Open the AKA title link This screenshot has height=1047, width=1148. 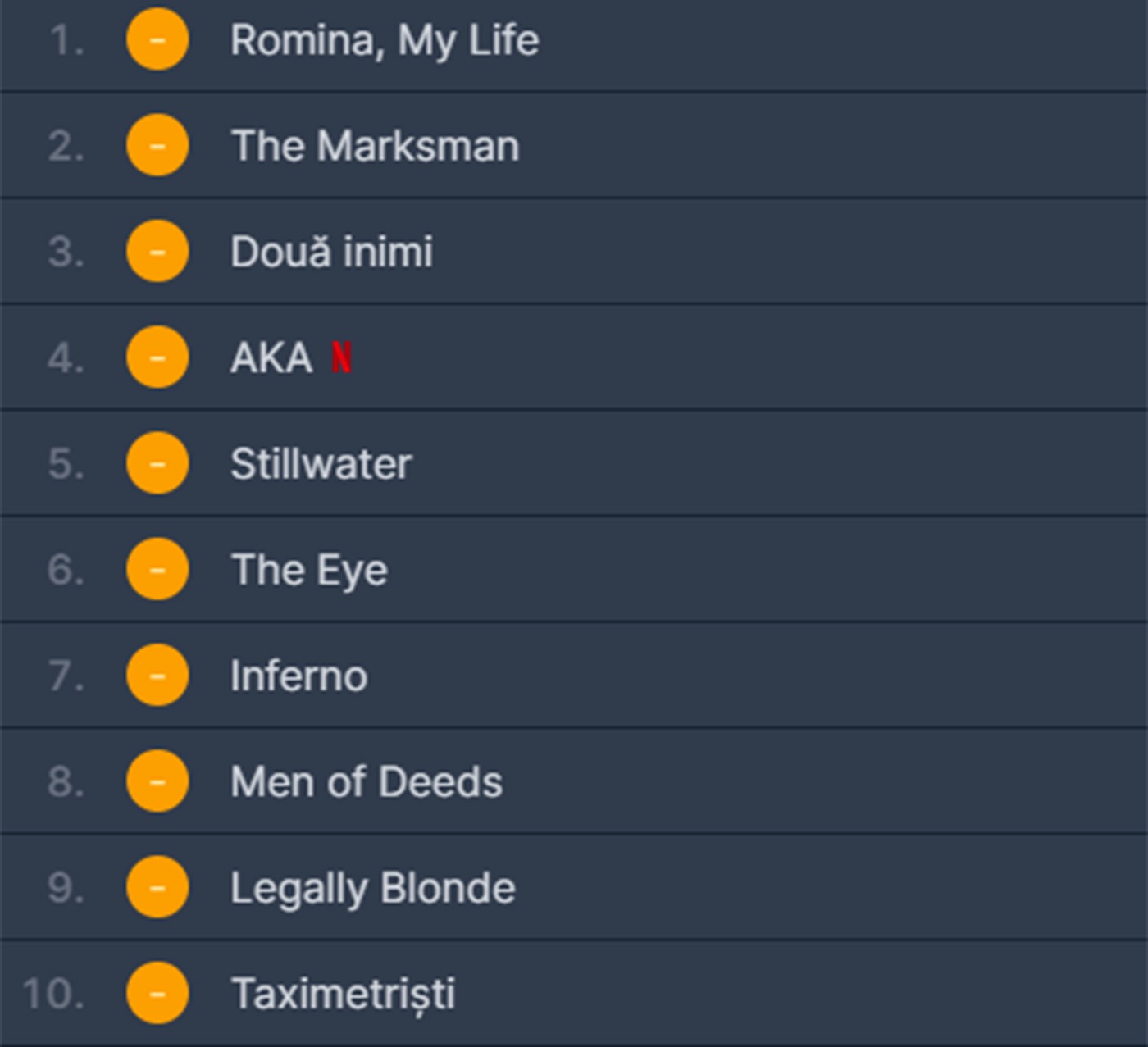click(271, 358)
